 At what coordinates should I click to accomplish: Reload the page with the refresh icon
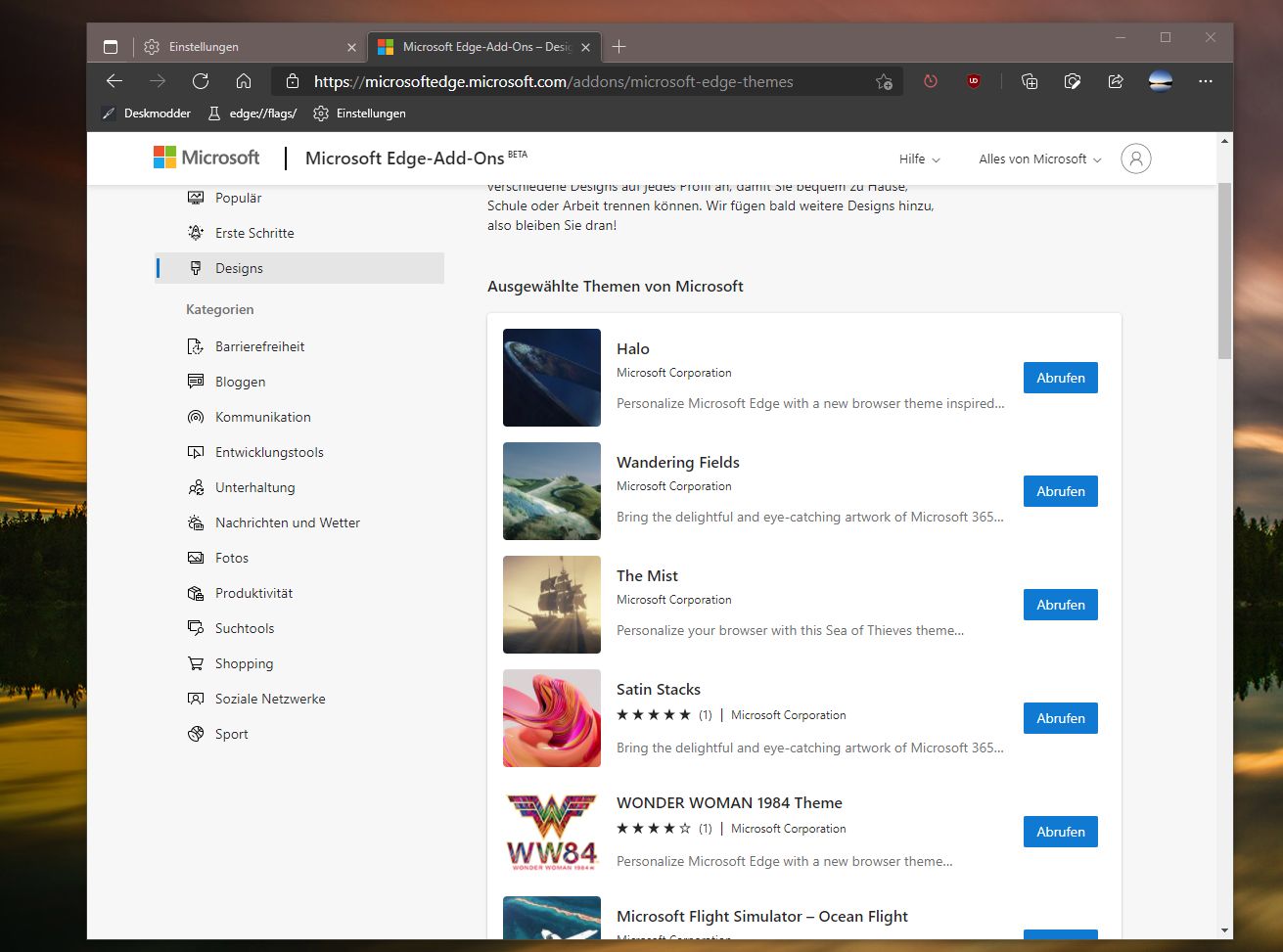pyautogui.click(x=201, y=81)
